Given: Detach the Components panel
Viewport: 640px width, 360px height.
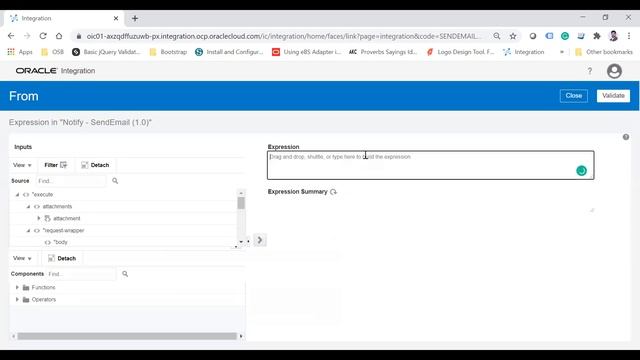Looking at the screenshot, I should [62, 258].
